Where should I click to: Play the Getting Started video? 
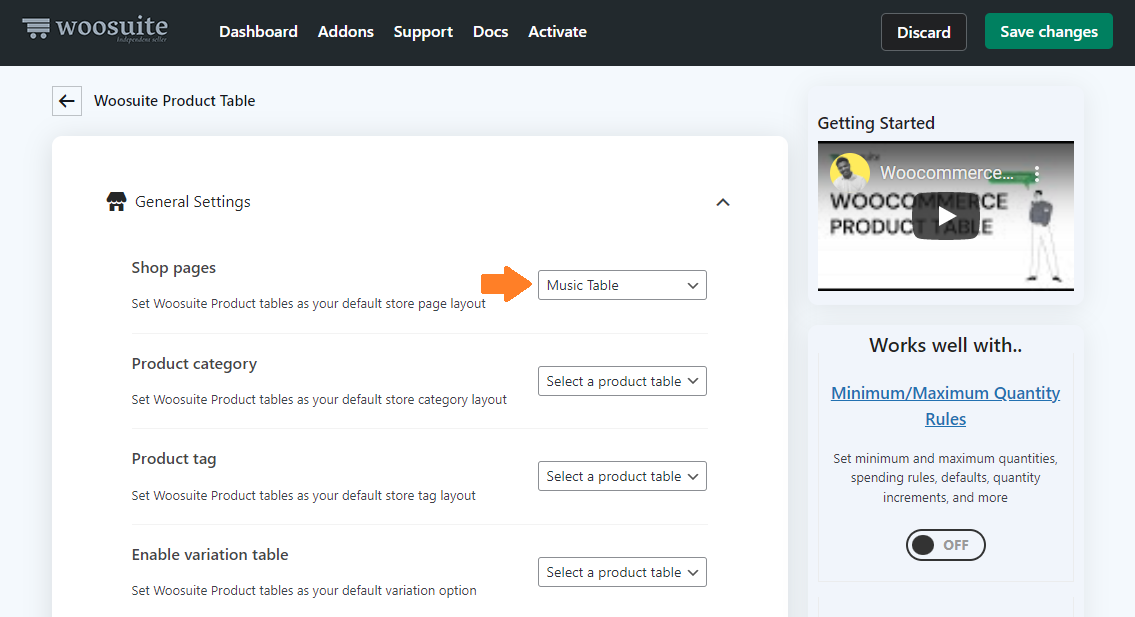pos(945,216)
